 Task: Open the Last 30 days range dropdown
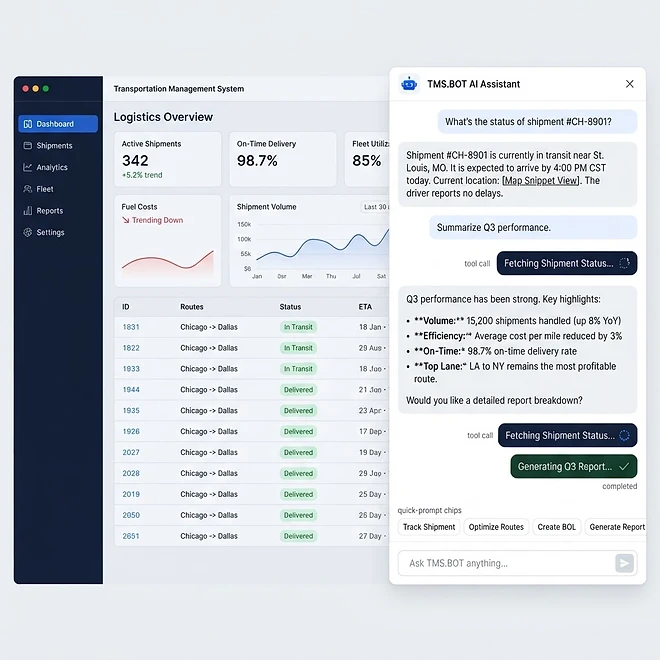click(375, 207)
